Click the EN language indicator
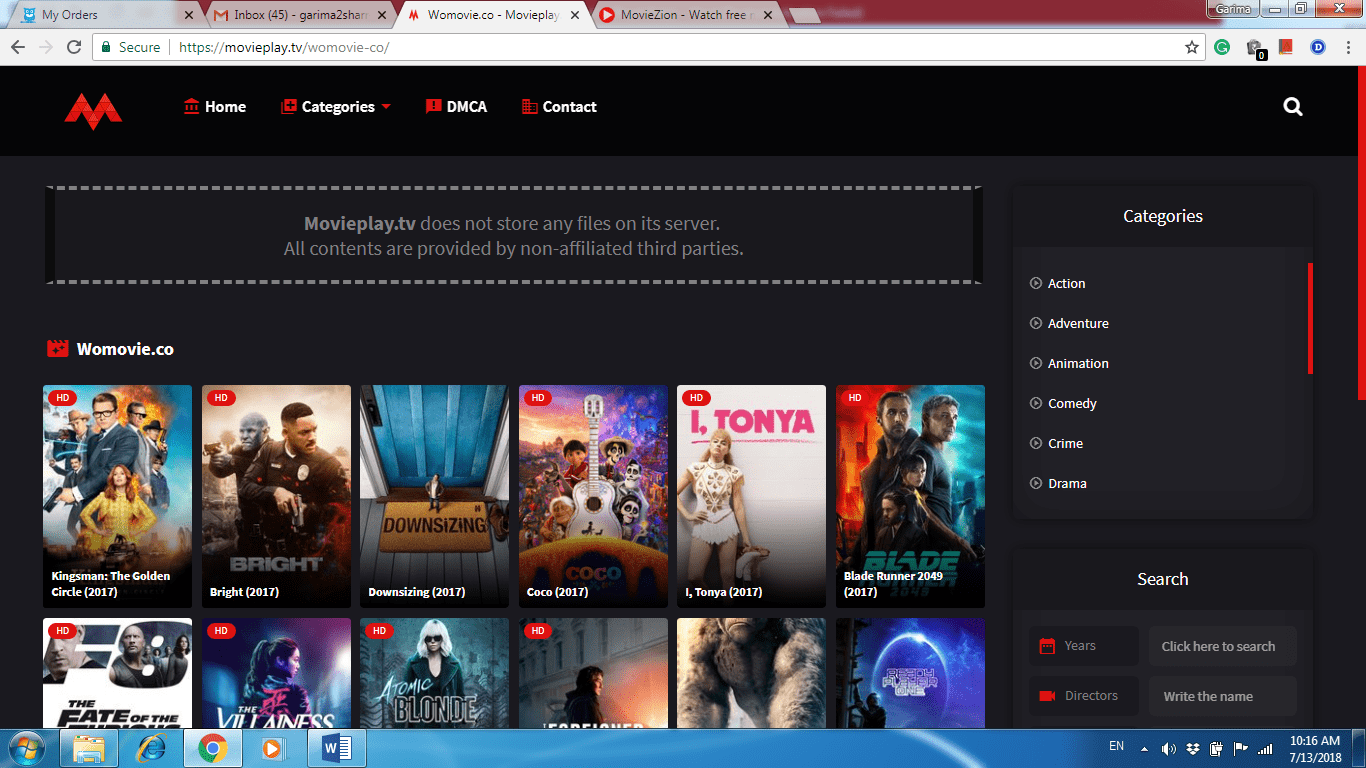1366x768 pixels. point(1117,746)
